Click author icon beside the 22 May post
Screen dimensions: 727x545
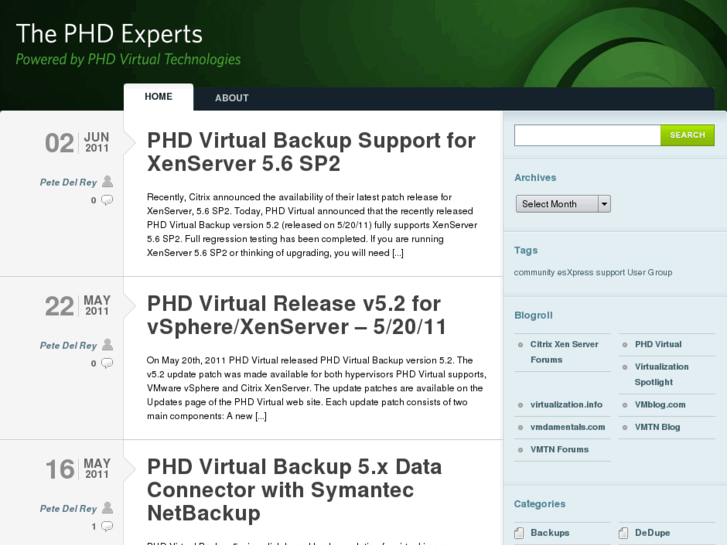[x=108, y=345]
